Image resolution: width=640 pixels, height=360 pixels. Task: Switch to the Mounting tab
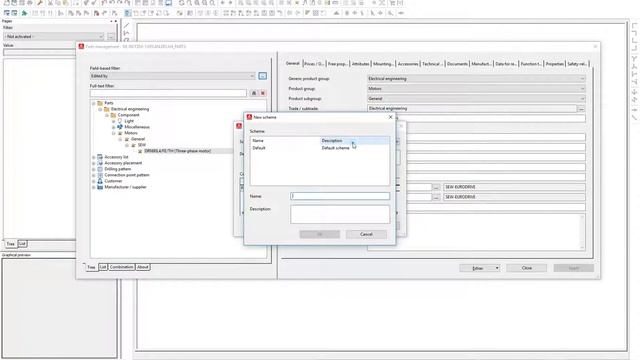point(383,64)
